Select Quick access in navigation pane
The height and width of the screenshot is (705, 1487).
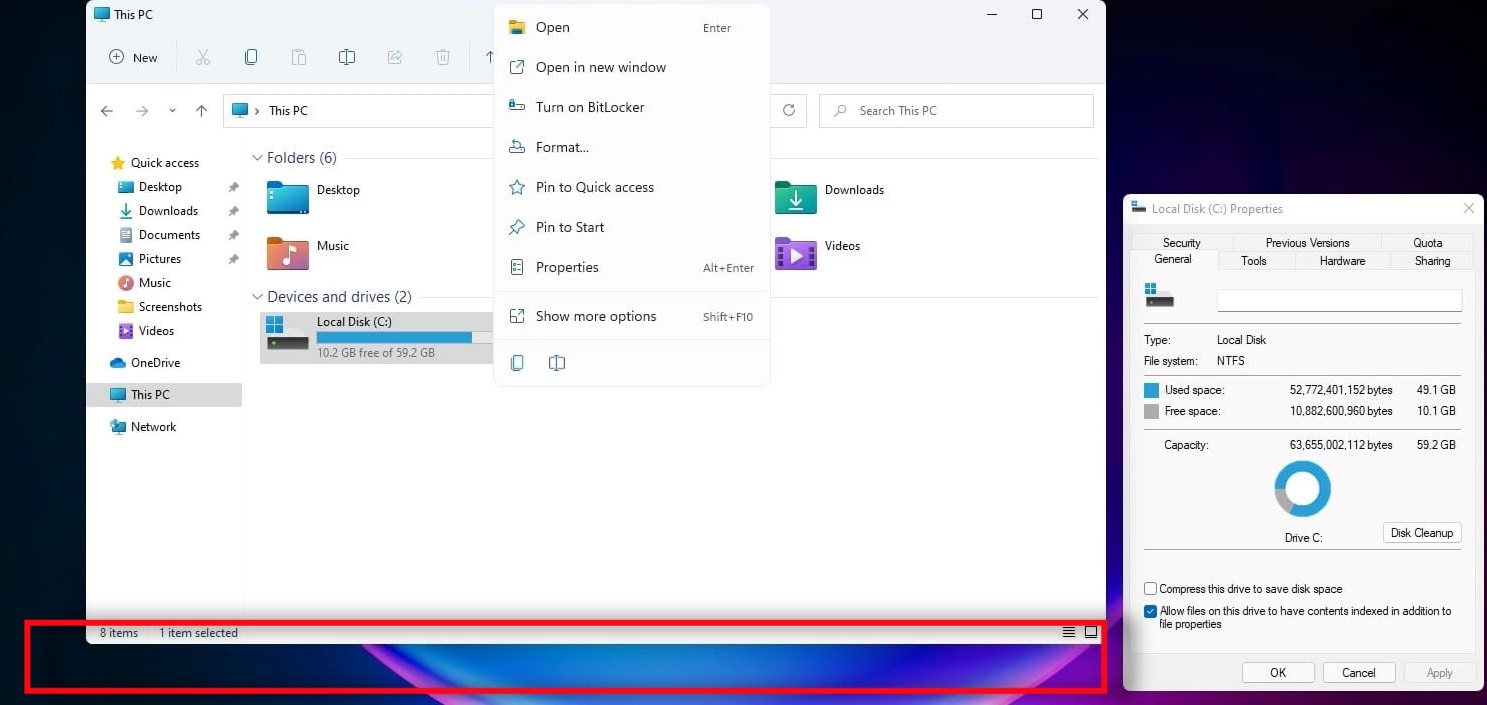[165, 163]
